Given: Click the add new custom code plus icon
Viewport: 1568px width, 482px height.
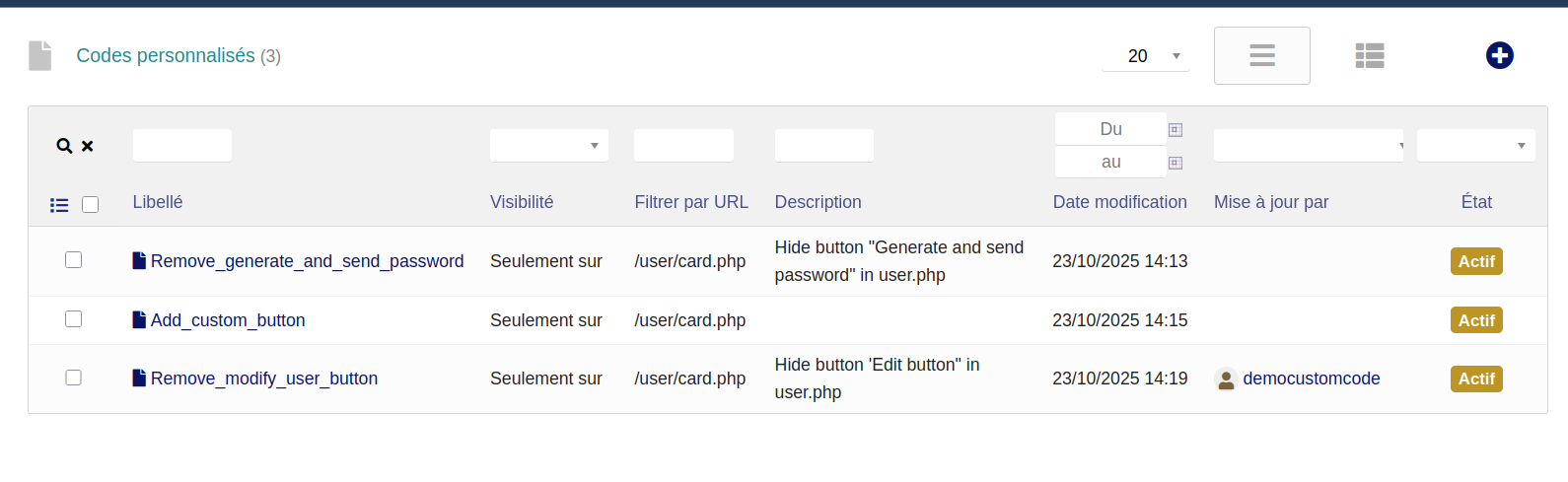Looking at the screenshot, I should [x=1499, y=55].
